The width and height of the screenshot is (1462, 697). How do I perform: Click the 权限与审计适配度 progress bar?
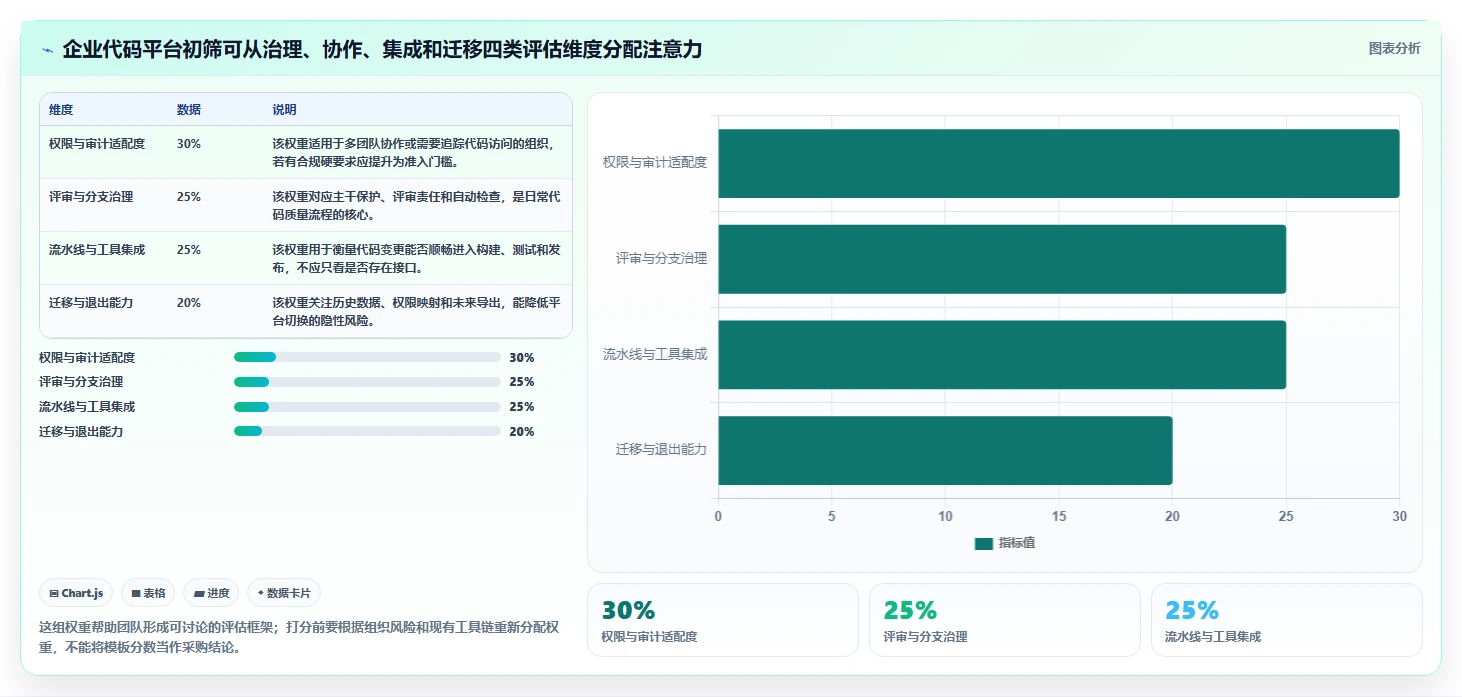tap(367, 357)
